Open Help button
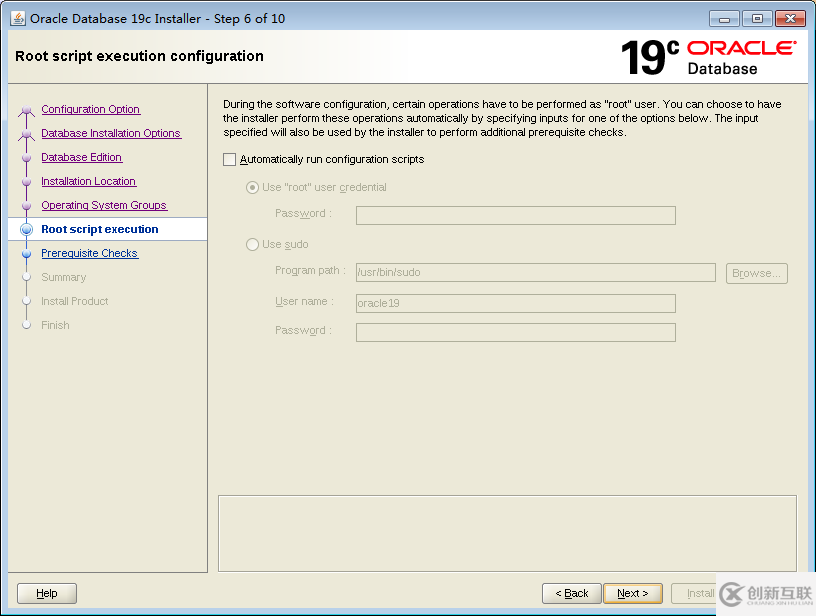 click(47, 593)
